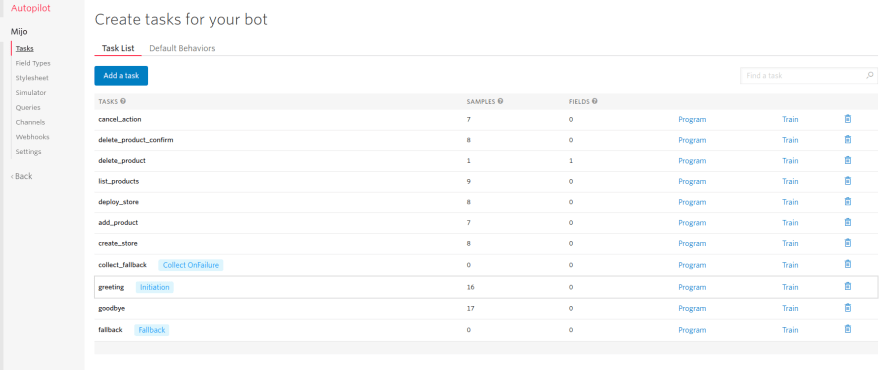Open the TASKS column help icon
This screenshot has width=880, height=370.
pos(123,102)
